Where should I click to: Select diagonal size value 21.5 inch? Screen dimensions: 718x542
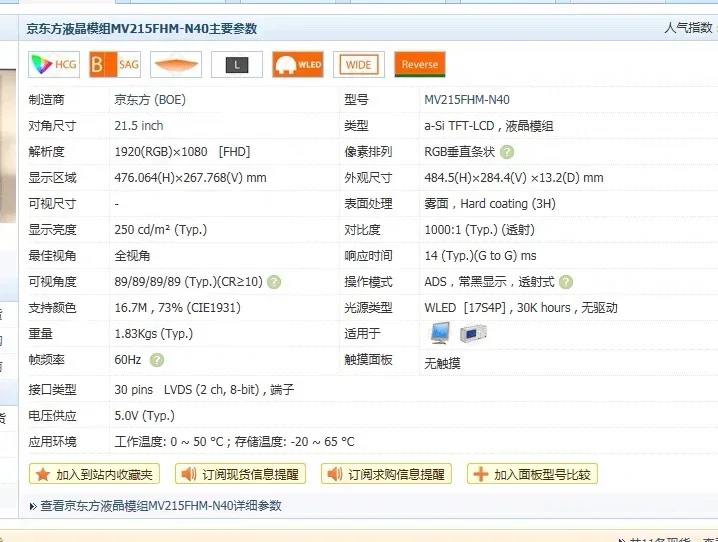click(x=139, y=126)
